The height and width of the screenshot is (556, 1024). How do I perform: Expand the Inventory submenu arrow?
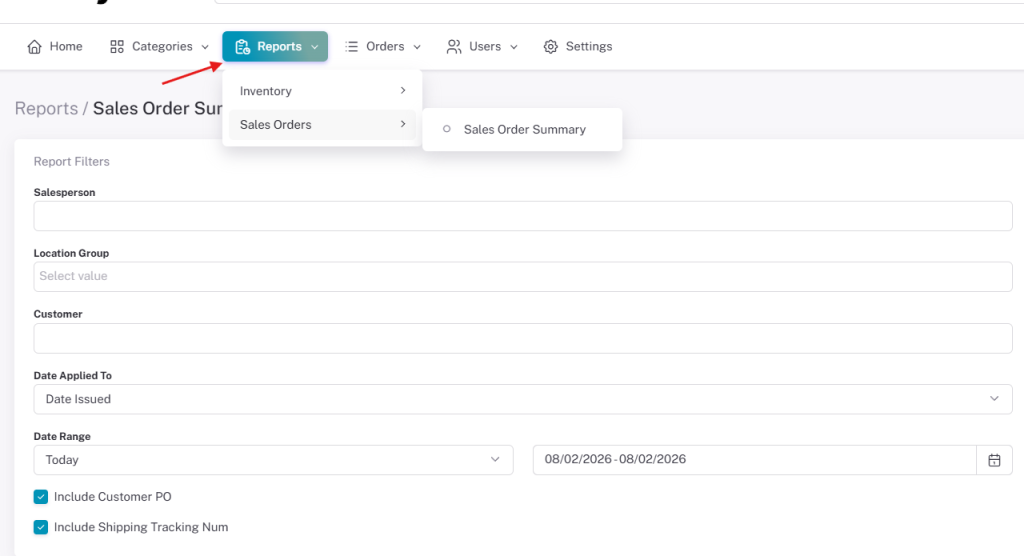pyautogui.click(x=403, y=90)
